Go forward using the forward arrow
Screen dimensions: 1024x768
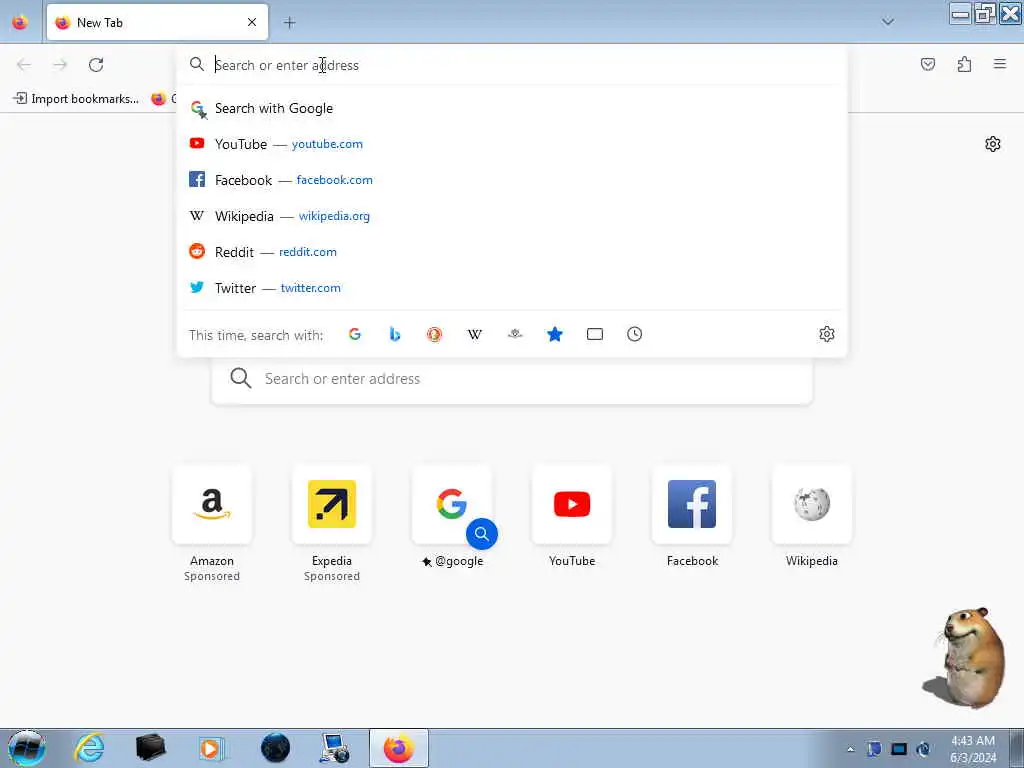coord(60,65)
